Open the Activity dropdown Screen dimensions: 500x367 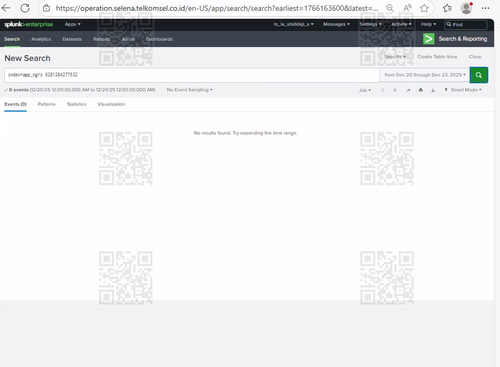tap(401, 24)
